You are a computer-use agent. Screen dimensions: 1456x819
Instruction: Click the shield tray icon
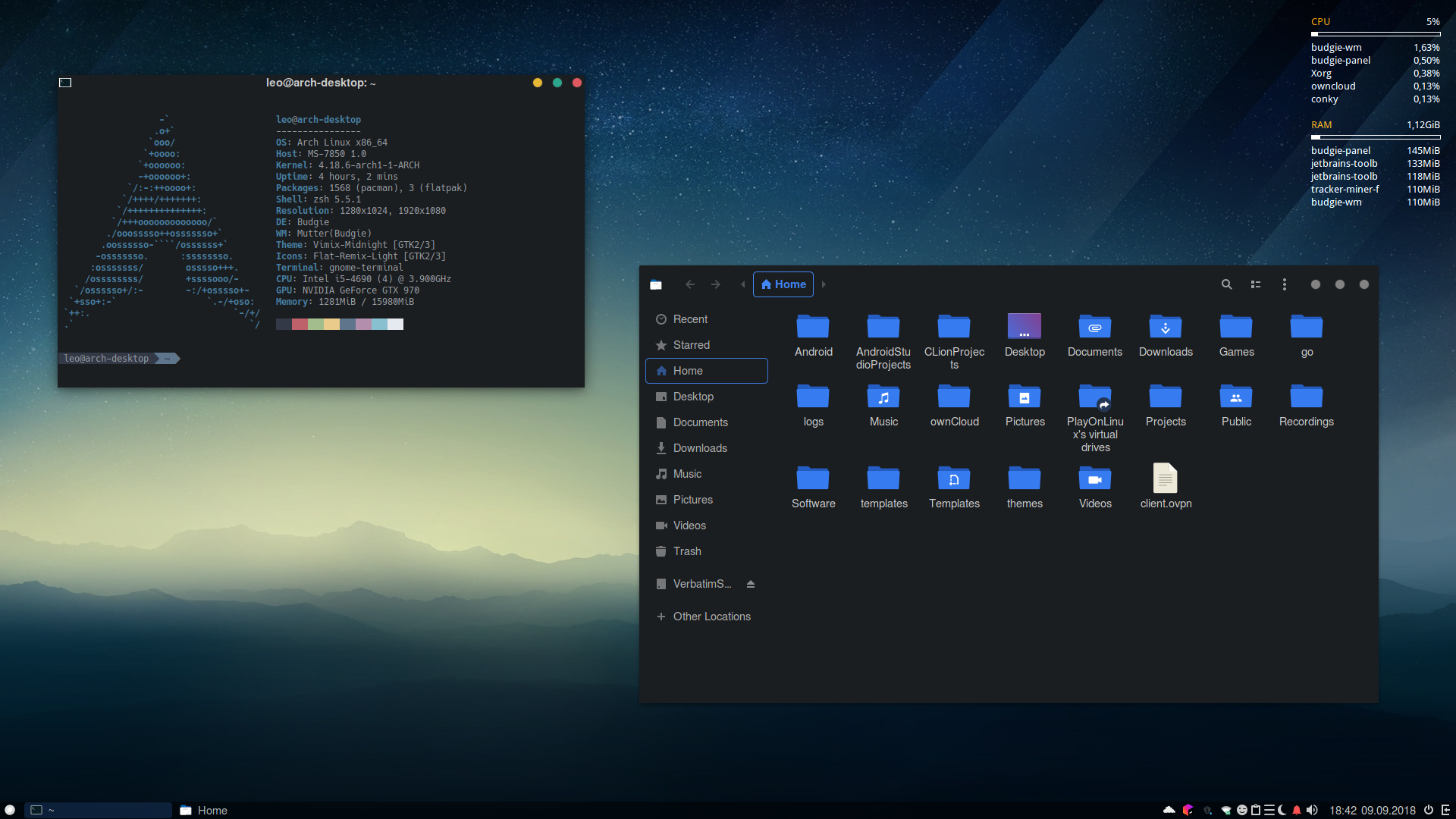(1207, 810)
